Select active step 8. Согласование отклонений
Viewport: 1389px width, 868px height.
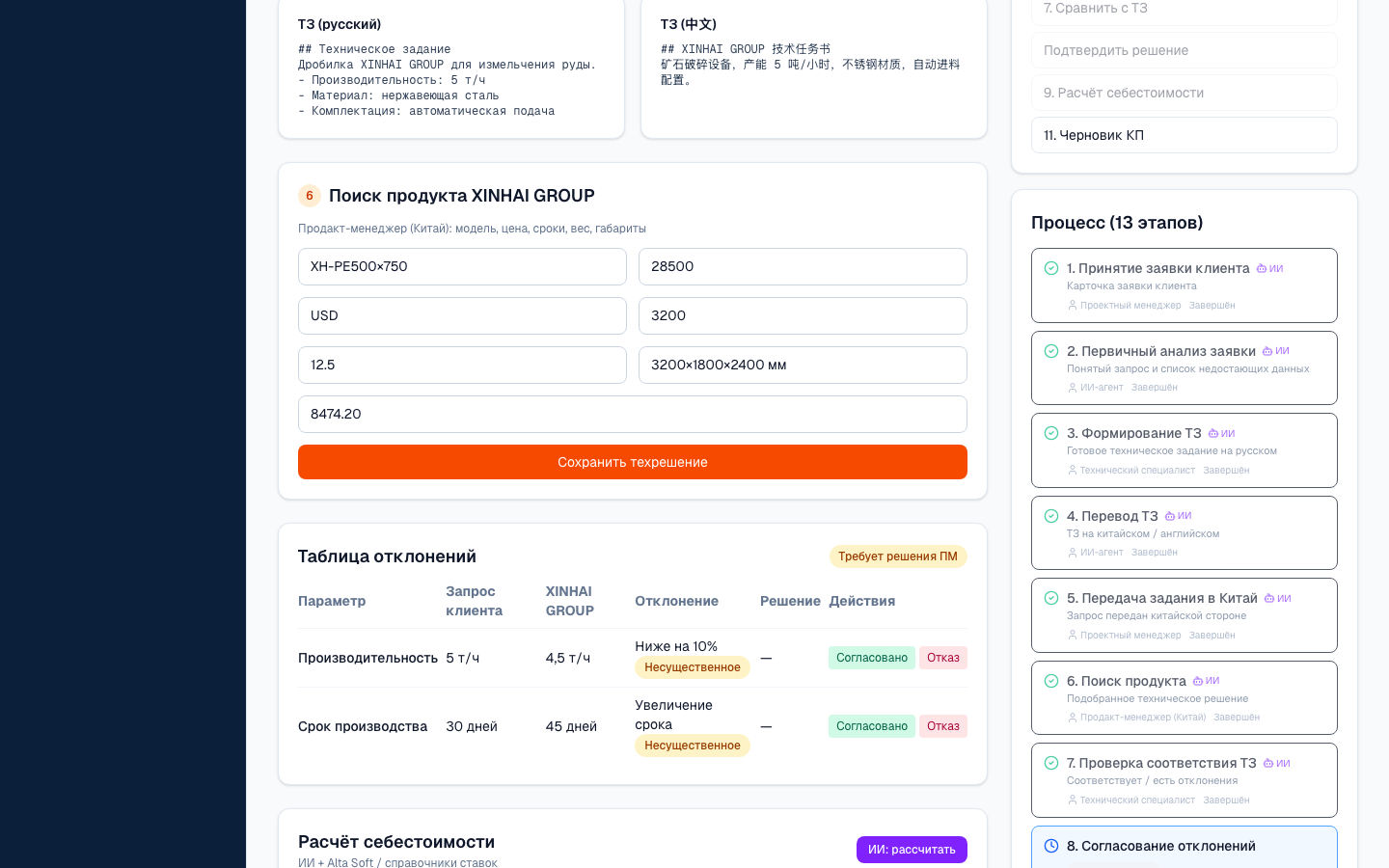(1185, 848)
